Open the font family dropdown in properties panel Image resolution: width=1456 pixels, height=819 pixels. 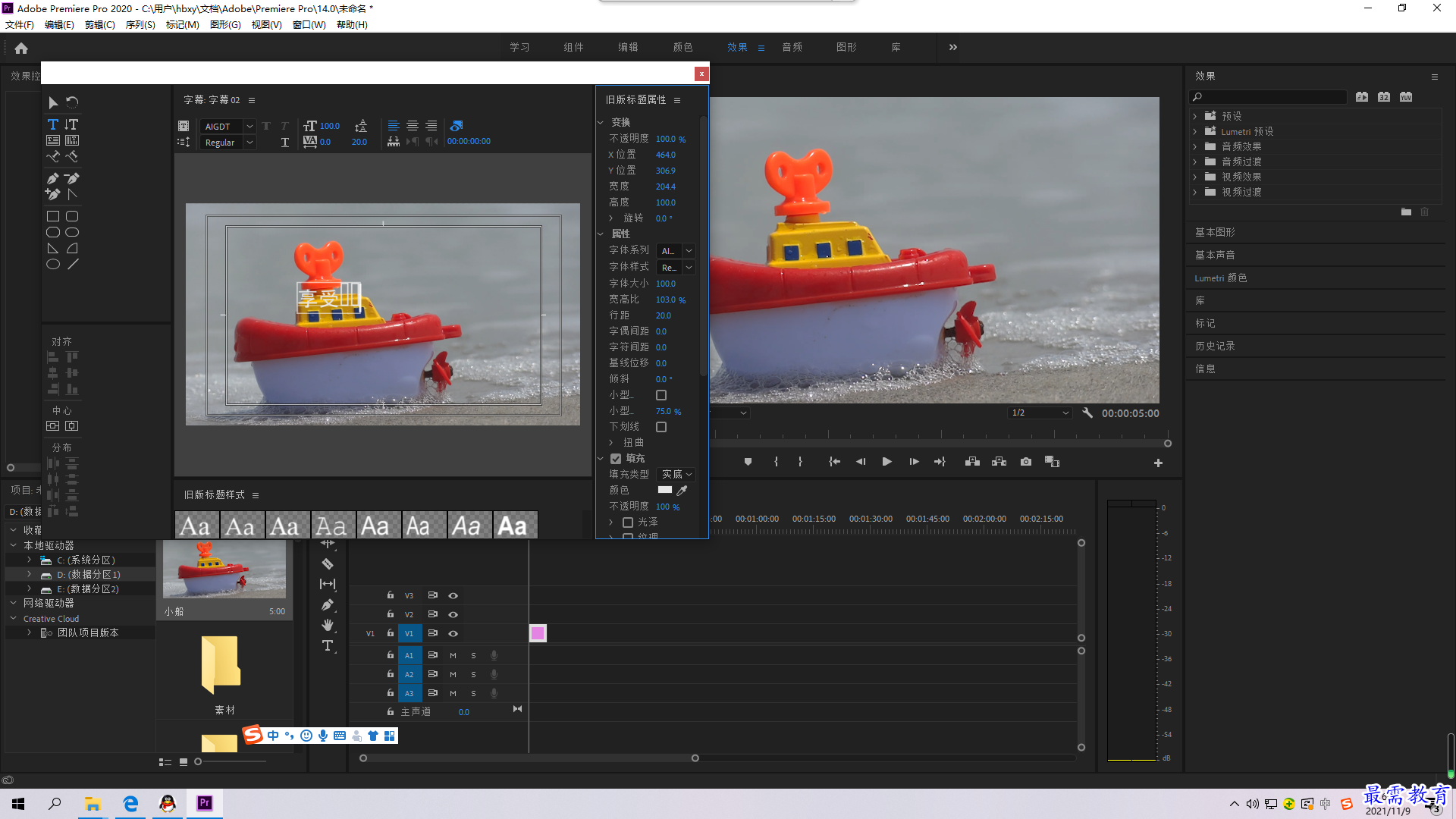point(676,251)
